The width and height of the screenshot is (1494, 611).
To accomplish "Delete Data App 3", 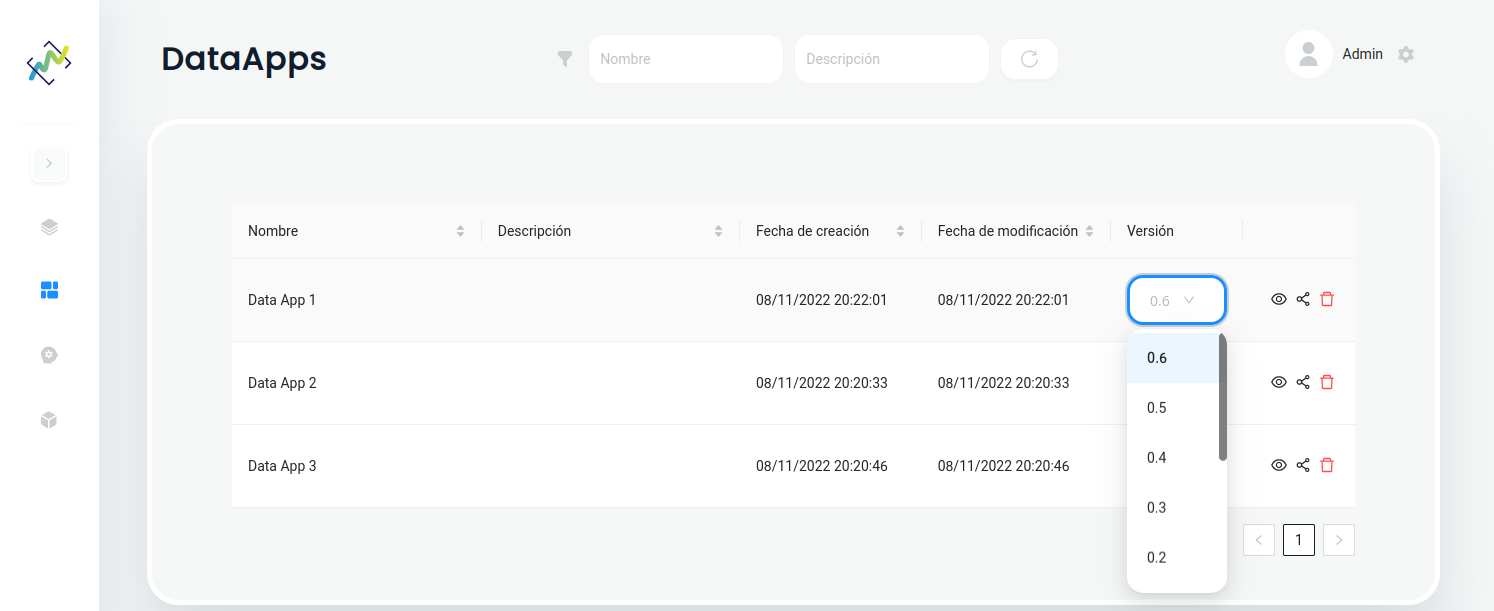I will pos(1327,465).
